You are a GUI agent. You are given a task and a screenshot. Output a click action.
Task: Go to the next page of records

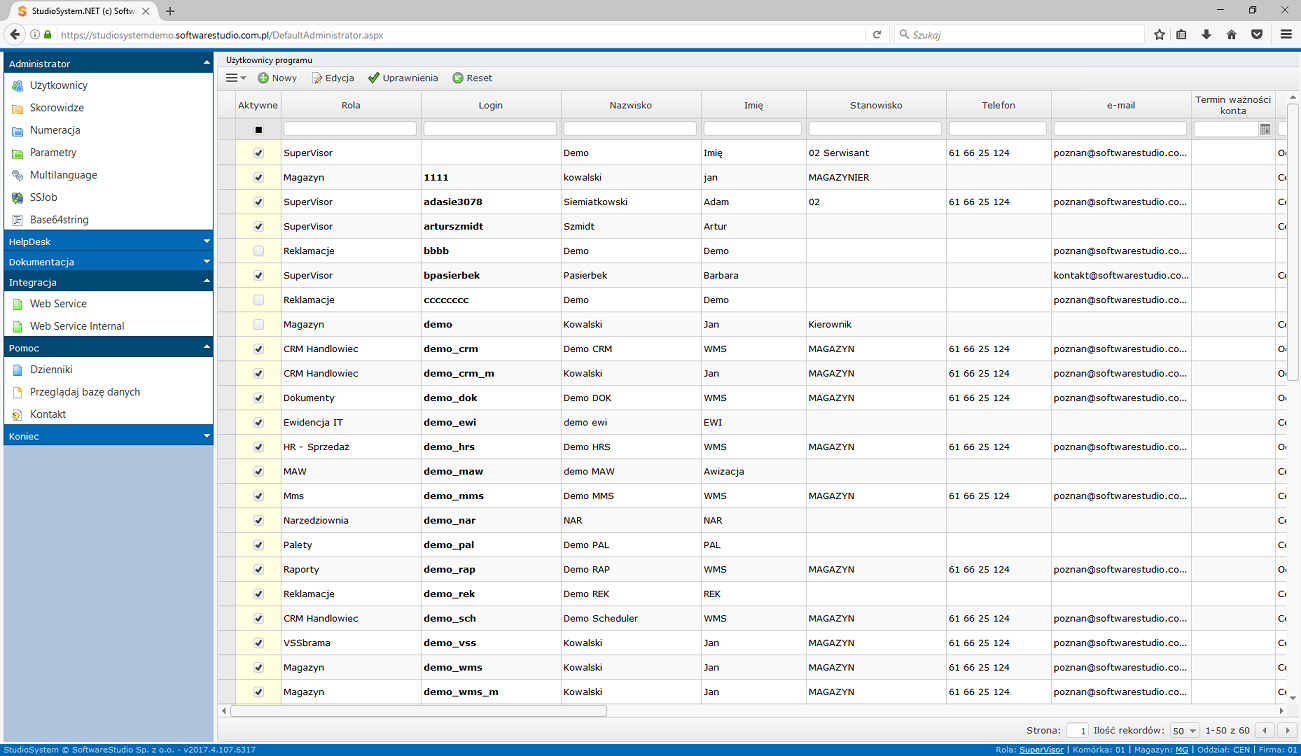pos(1289,731)
